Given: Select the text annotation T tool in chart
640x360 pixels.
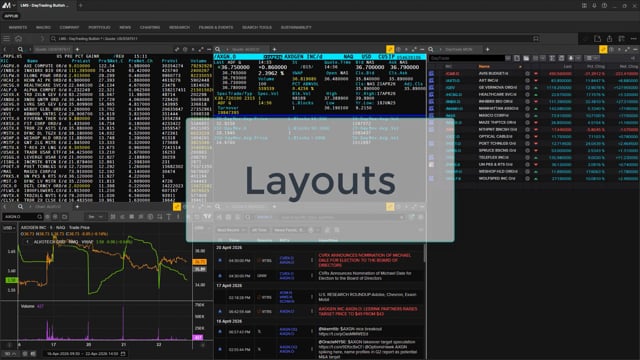Looking at the screenshot, I should point(169,217).
